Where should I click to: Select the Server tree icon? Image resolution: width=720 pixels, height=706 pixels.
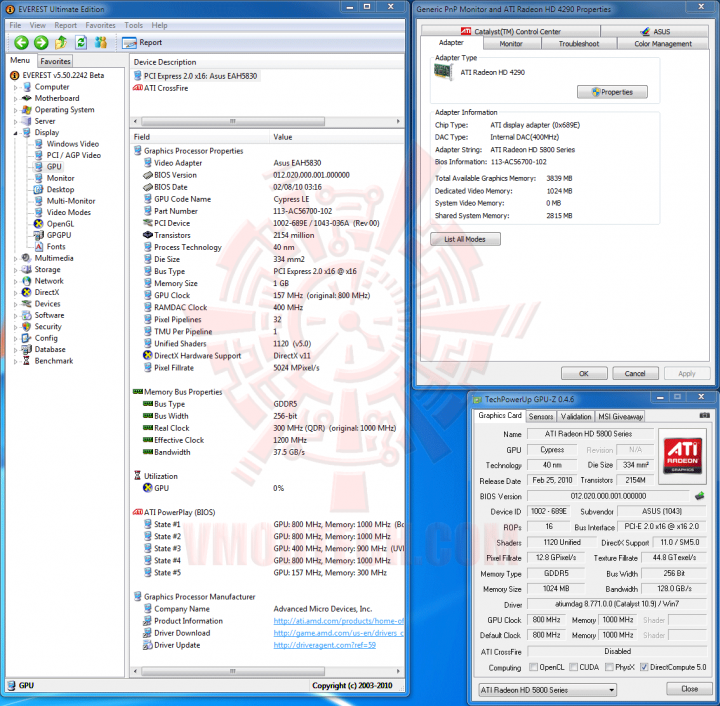tap(27, 121)
